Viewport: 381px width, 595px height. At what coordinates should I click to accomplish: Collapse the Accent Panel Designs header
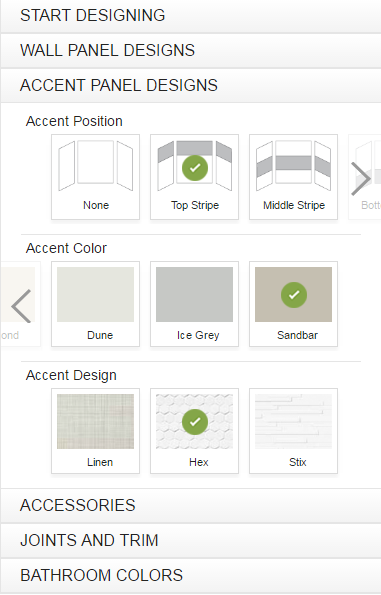pyautogui.click(x=191, y=86)
